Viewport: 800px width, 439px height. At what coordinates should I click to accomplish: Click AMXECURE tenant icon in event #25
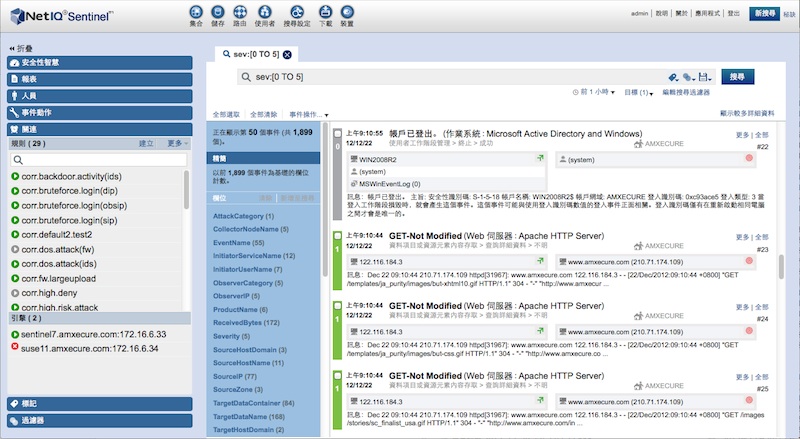point(638,386)
